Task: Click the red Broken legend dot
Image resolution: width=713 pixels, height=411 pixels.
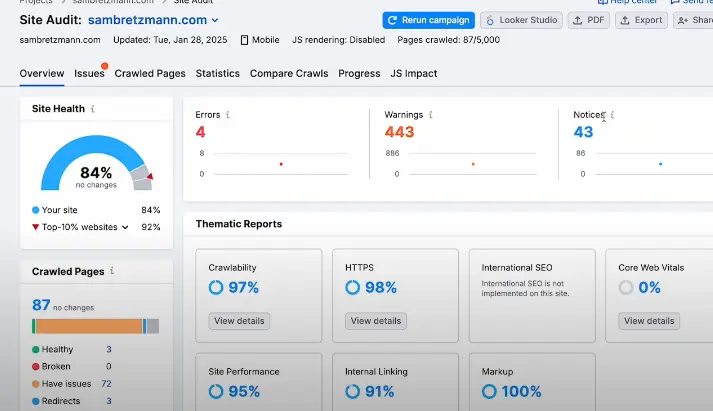Action: coord(35,366)
